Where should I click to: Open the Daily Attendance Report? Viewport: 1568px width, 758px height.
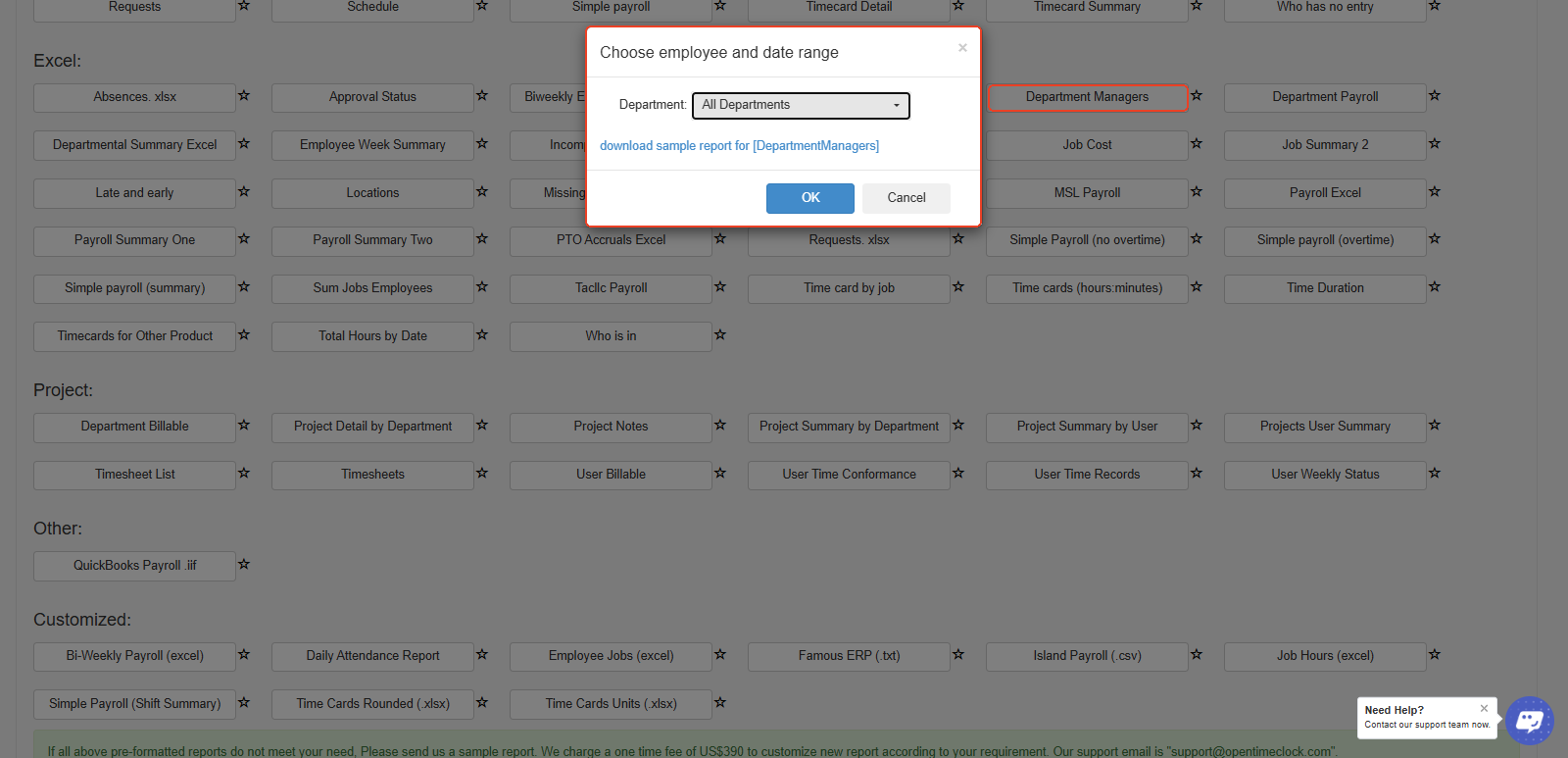click(372, 656)
